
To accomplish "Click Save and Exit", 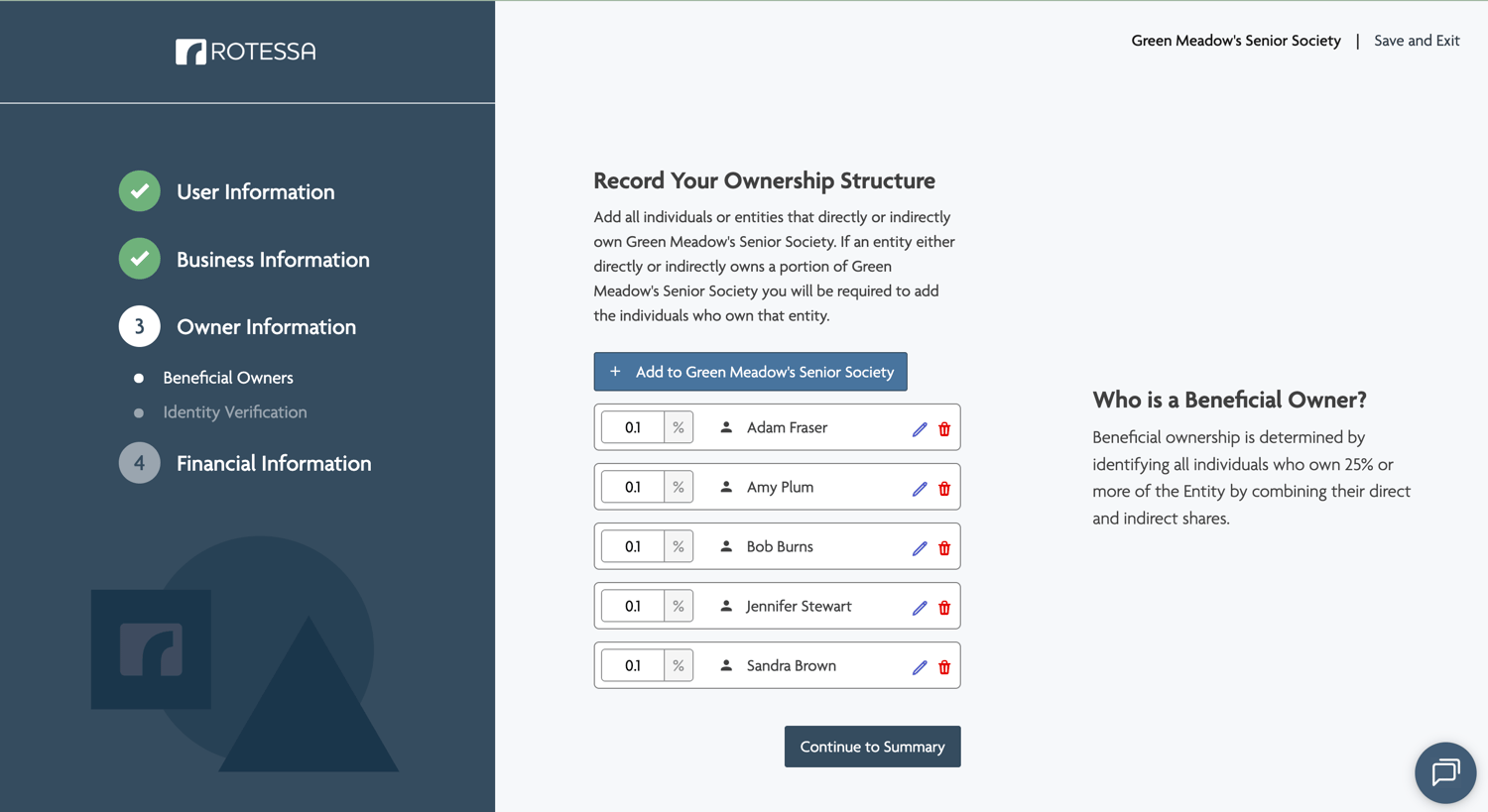I will point(1417,40).
